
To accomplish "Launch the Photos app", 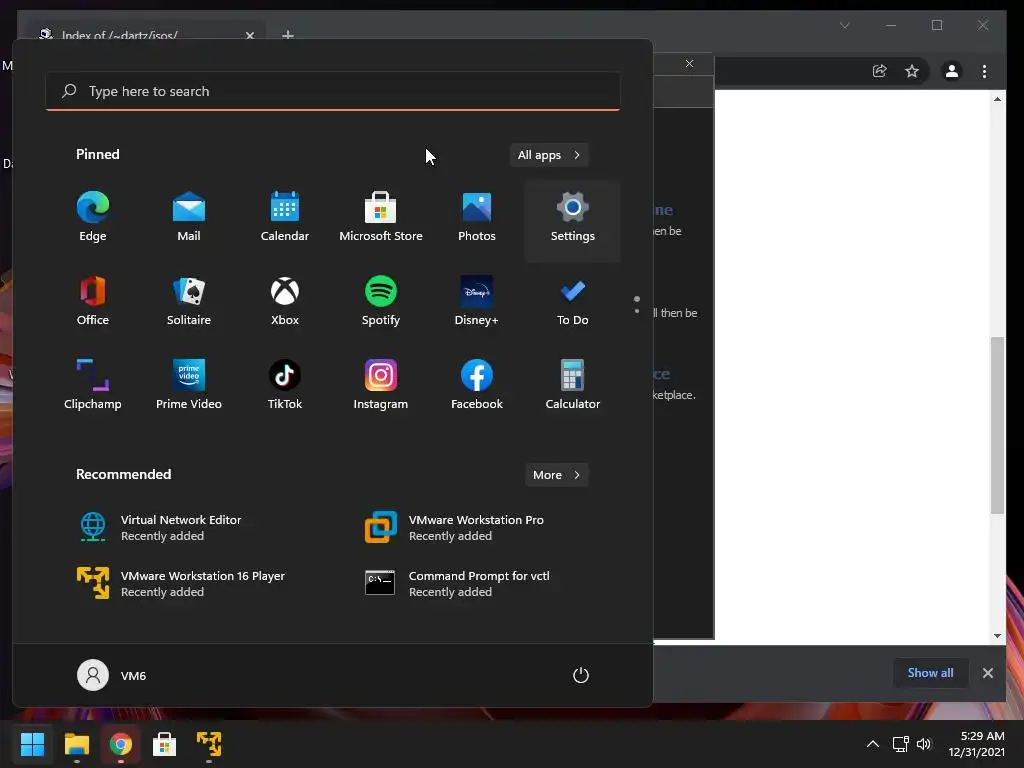I will [x=477, y=218].
